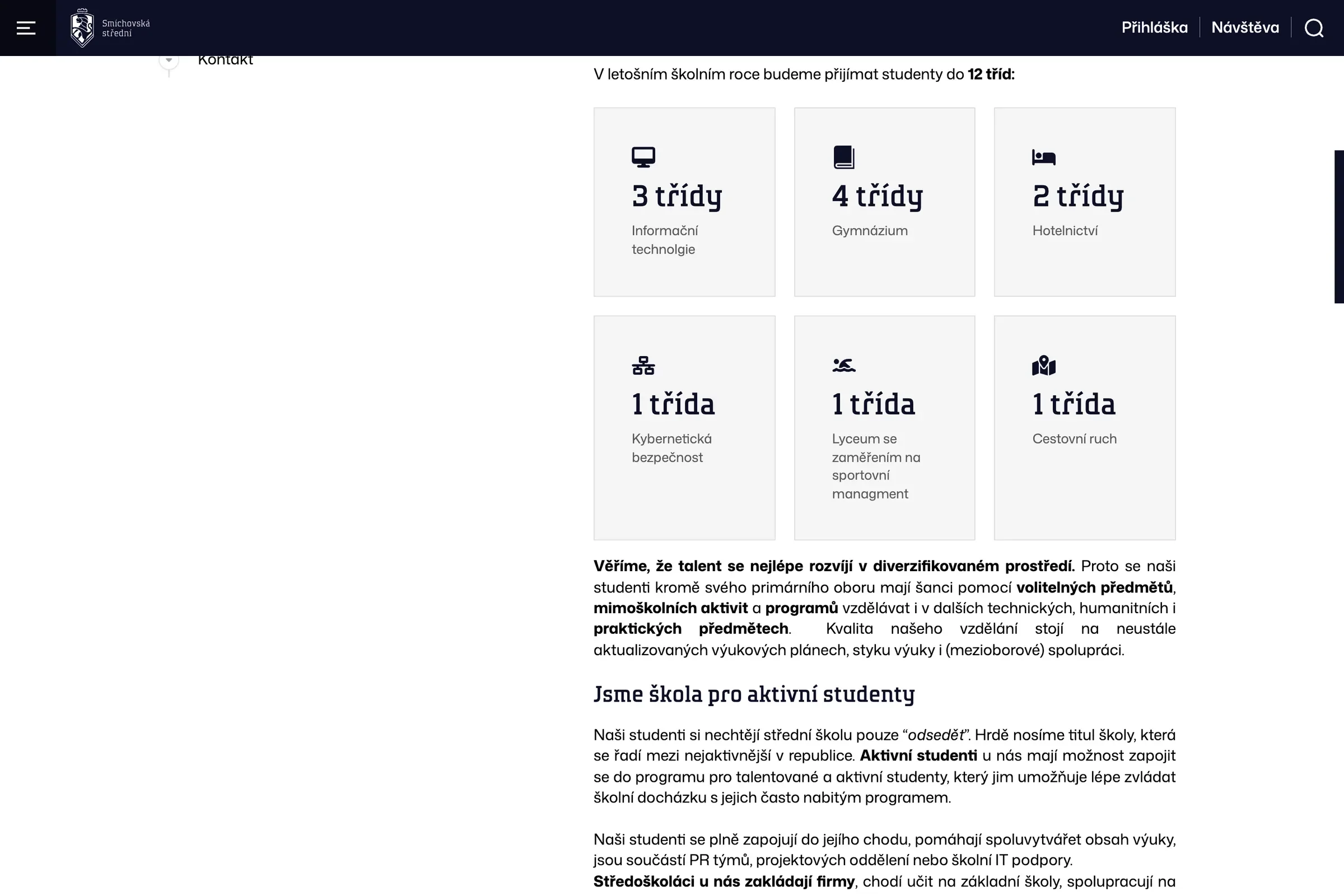Click the book icon for Gymnázium
This screenshot has height=896, width=1344.
coord(843,157)
